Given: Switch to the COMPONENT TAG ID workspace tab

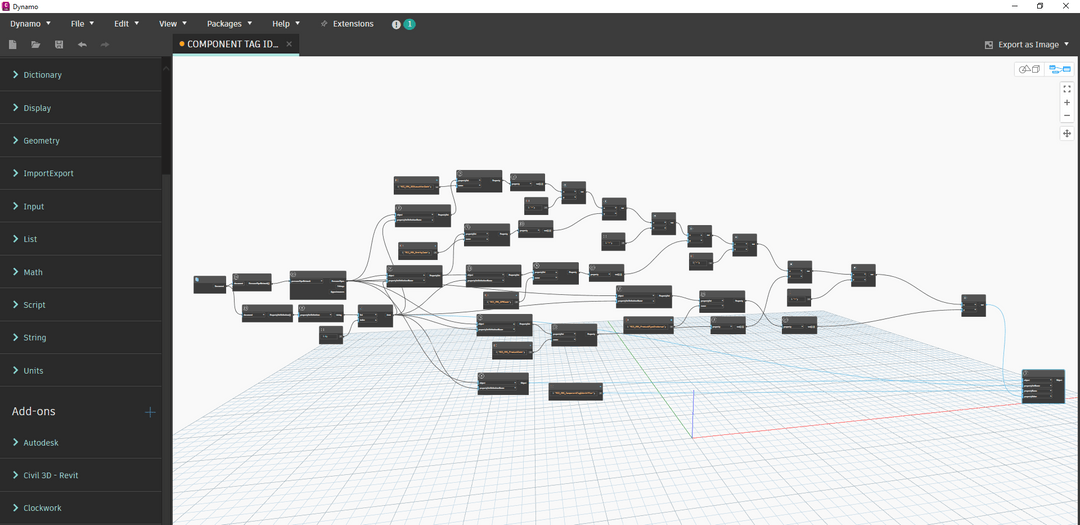Looking at the screenshot, I should click(228, 44).
